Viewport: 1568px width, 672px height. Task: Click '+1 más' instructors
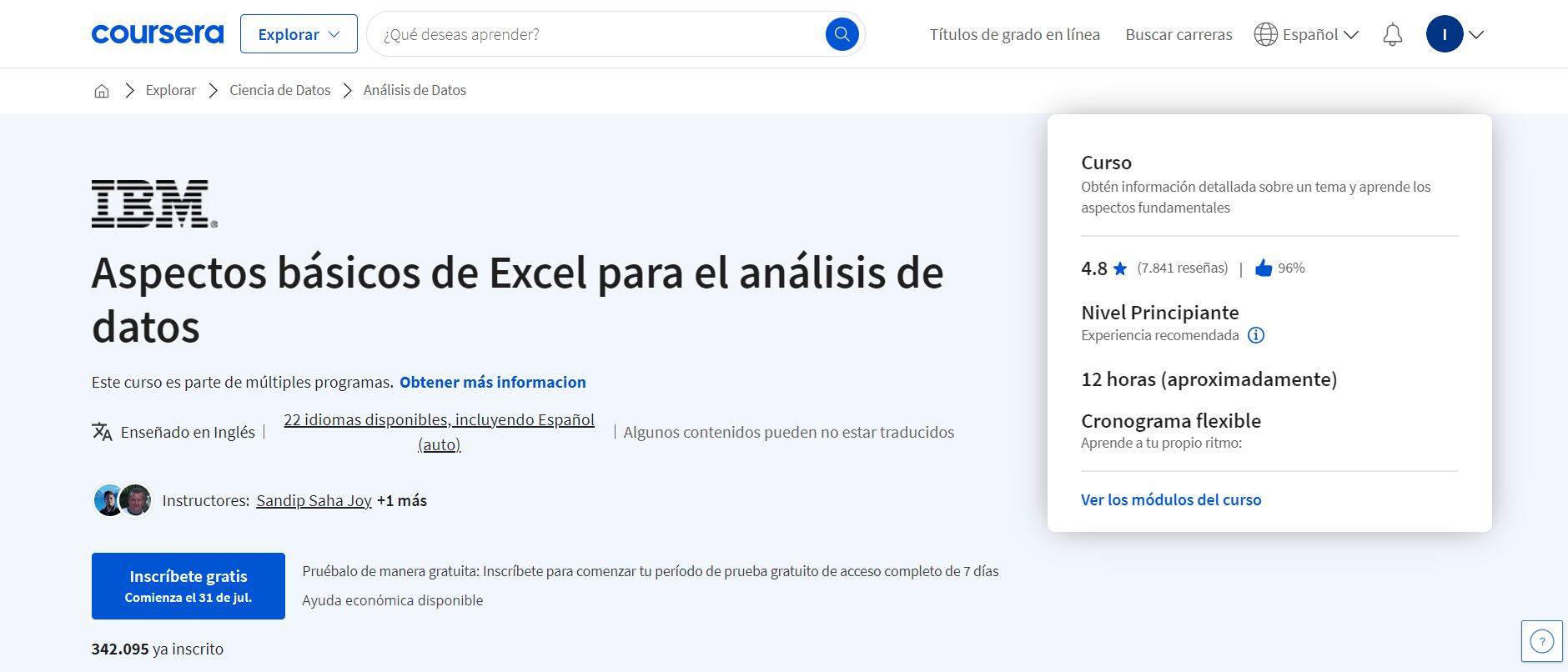(402, 500)
